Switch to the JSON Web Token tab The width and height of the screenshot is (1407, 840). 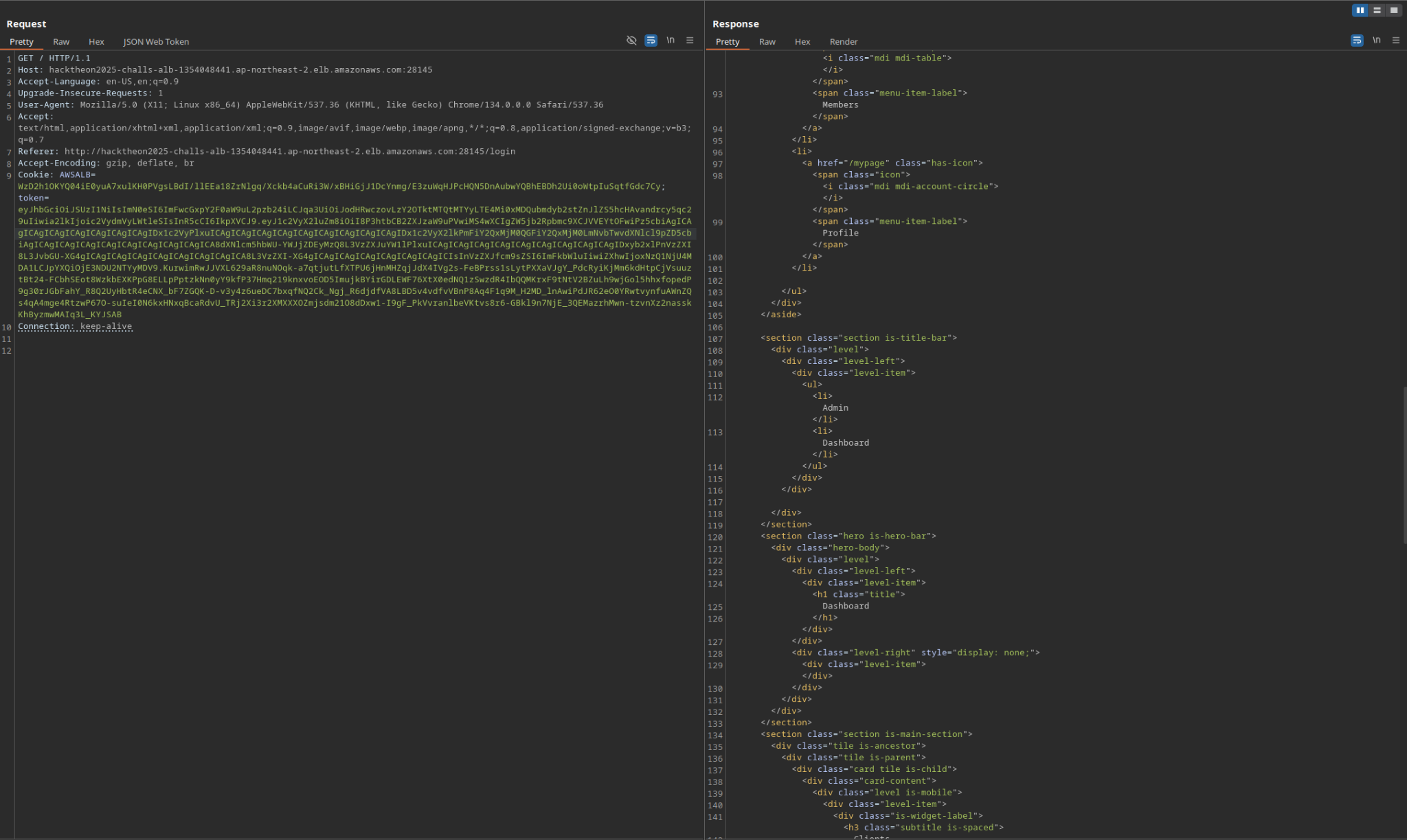click(155, 41)
